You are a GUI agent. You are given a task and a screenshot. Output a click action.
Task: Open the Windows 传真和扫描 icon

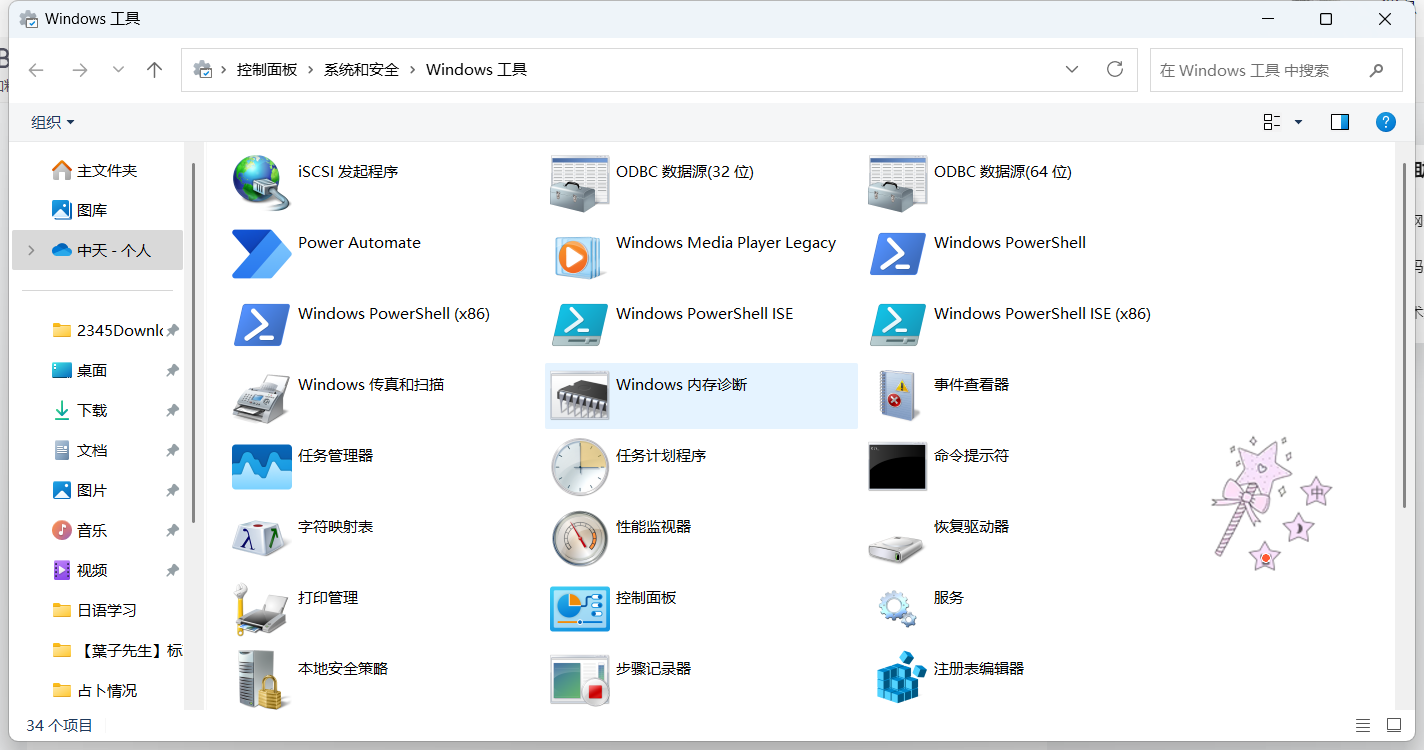[x=262, y=397]
